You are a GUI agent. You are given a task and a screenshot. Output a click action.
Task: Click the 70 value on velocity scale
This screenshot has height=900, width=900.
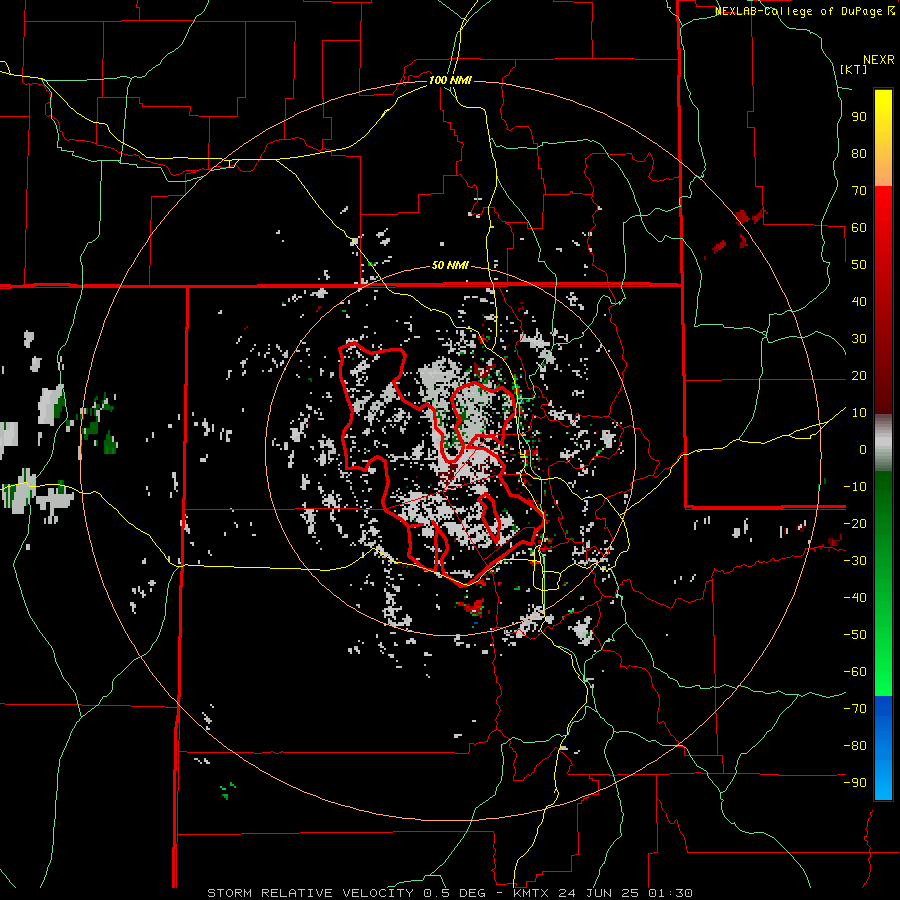(x=859, y=191)
